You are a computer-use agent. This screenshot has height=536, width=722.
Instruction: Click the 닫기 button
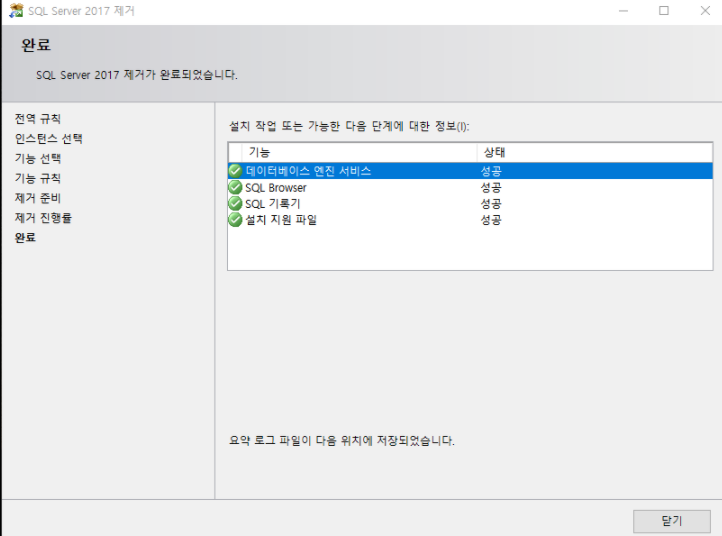pos(671,521)
